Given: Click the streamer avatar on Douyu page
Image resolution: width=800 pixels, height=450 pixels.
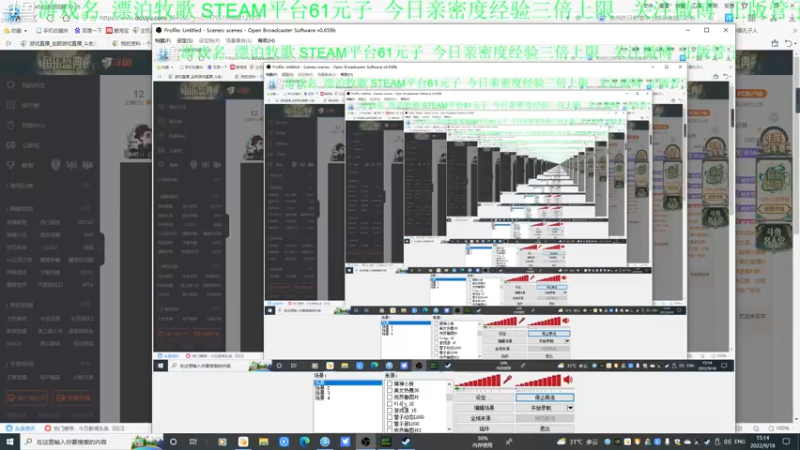Looking at the screenshot, I should [138, 141].
